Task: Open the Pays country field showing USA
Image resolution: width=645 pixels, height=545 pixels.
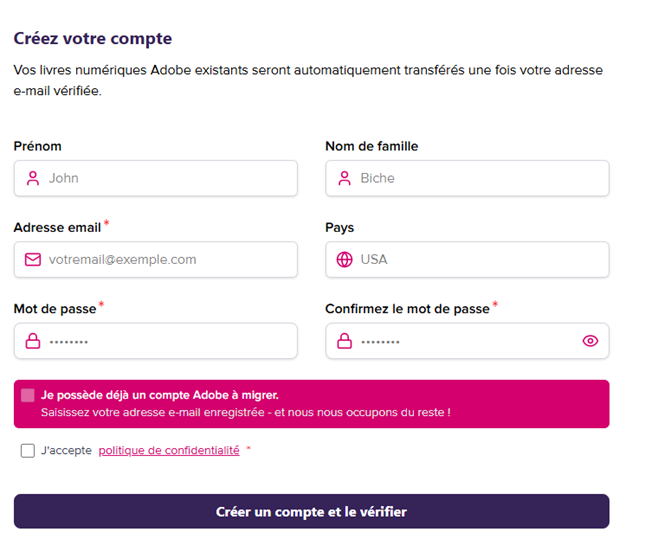Action: click(467, 260)
